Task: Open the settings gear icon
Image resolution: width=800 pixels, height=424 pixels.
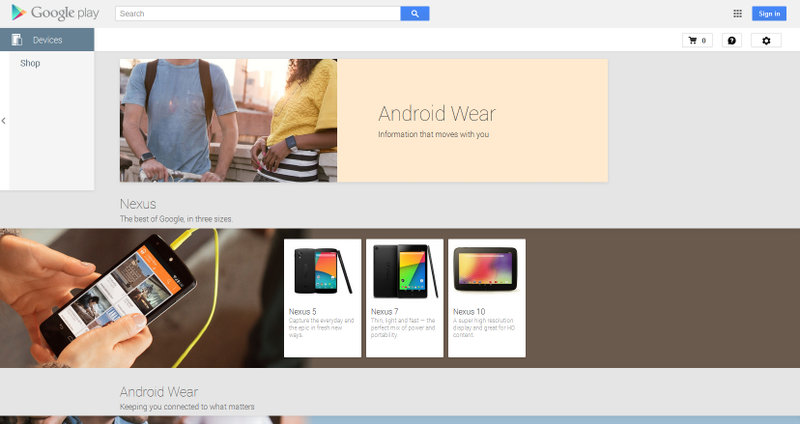Action: pos(766,40)
